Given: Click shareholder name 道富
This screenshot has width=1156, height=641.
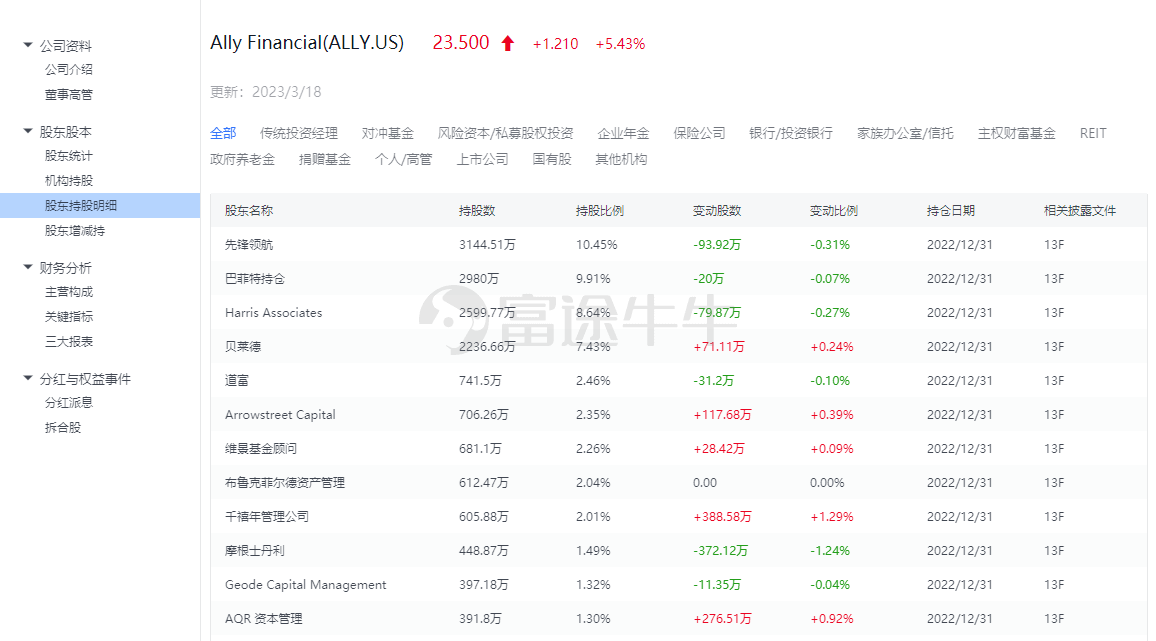Looking at the screenshot, I should [237, 381].
